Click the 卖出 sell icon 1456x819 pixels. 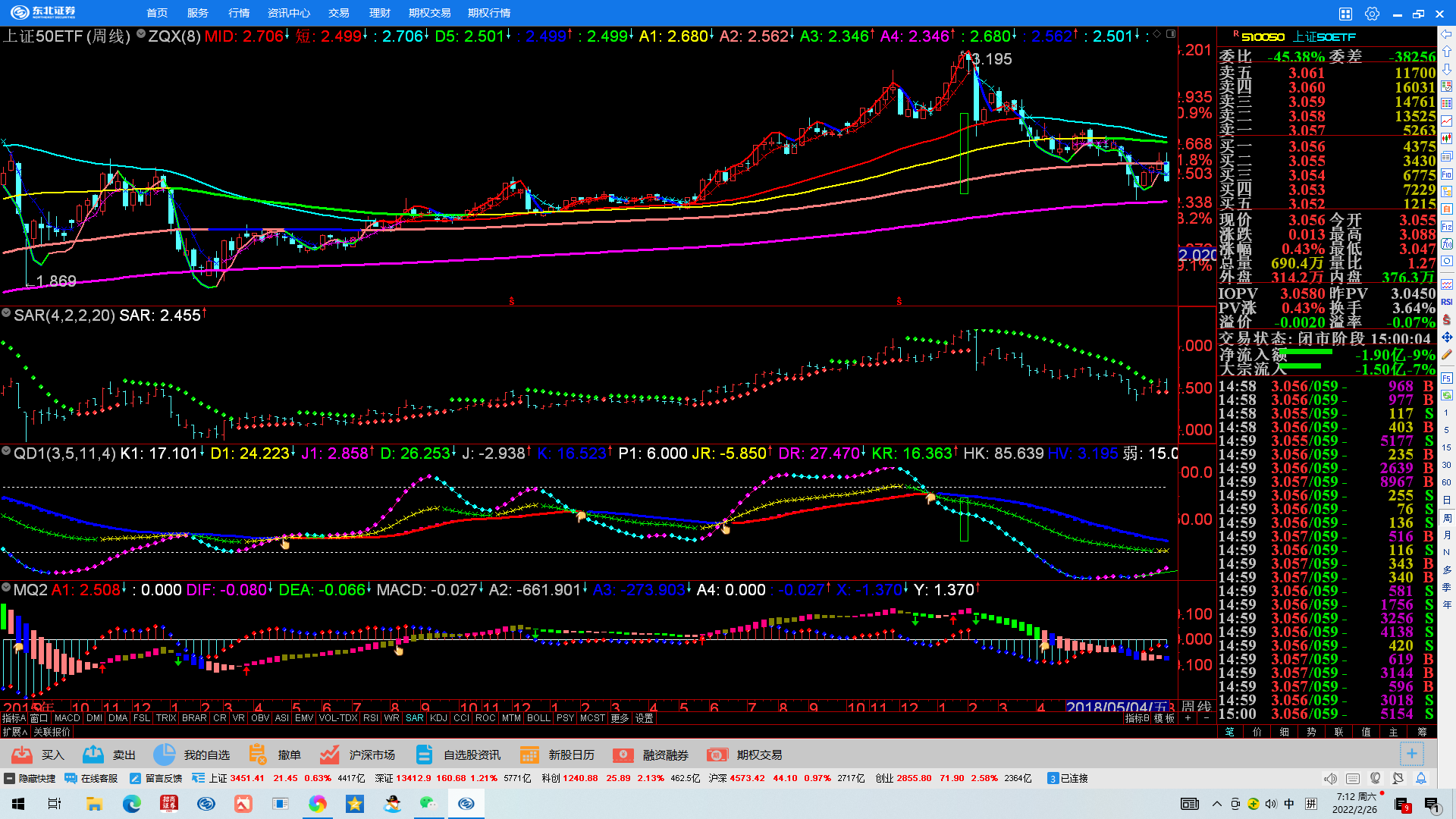coord(93,755)
